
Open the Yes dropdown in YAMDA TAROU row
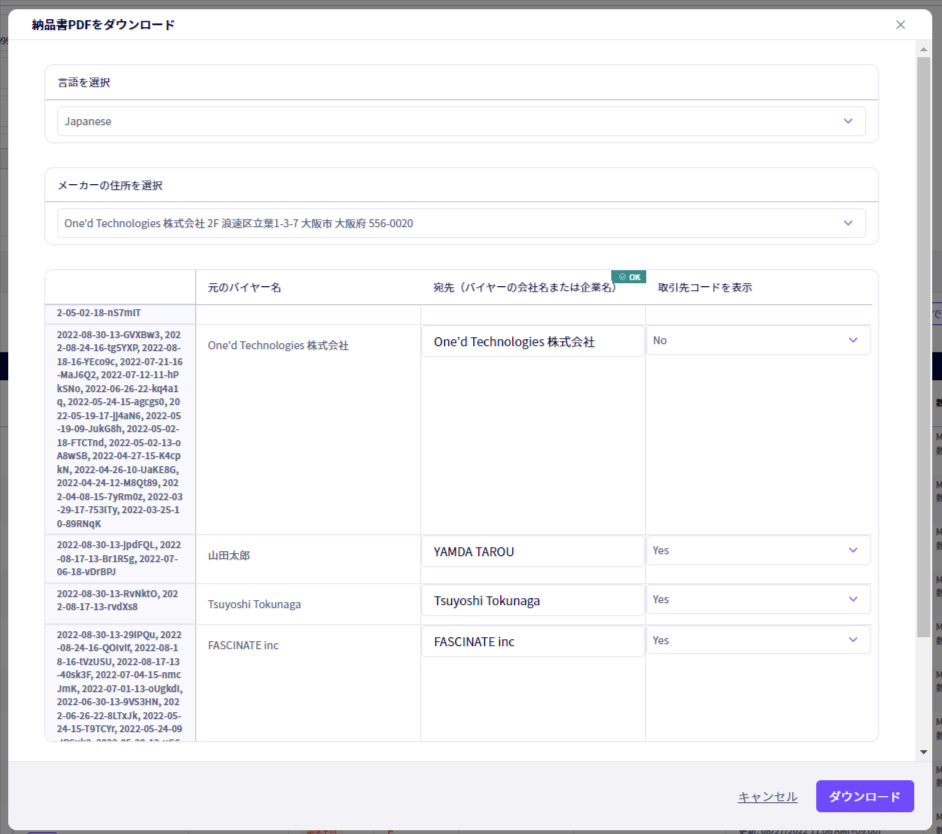[758, 550]
